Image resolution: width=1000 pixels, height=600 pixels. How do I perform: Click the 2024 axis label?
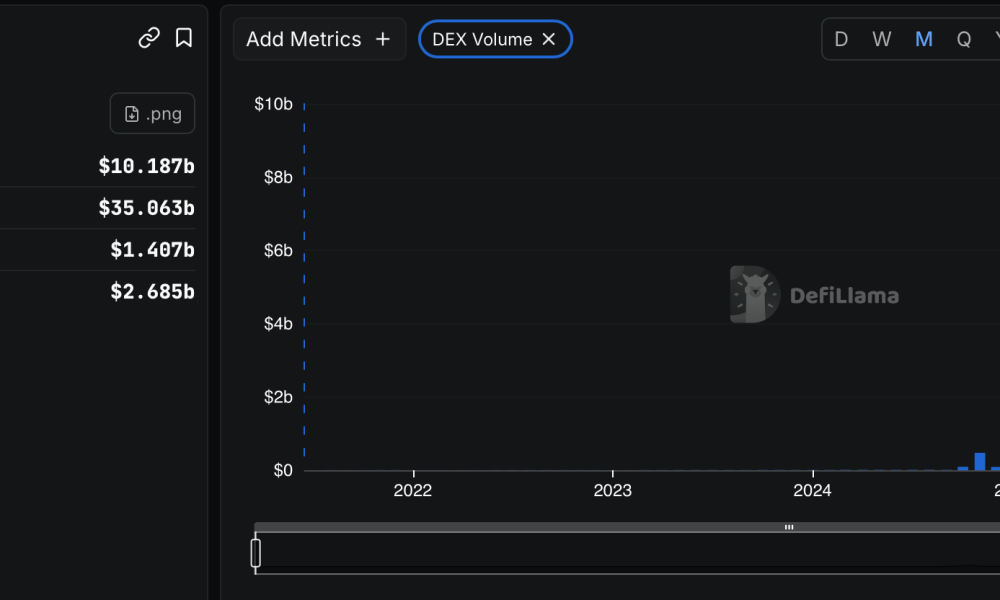coord(812,490)
